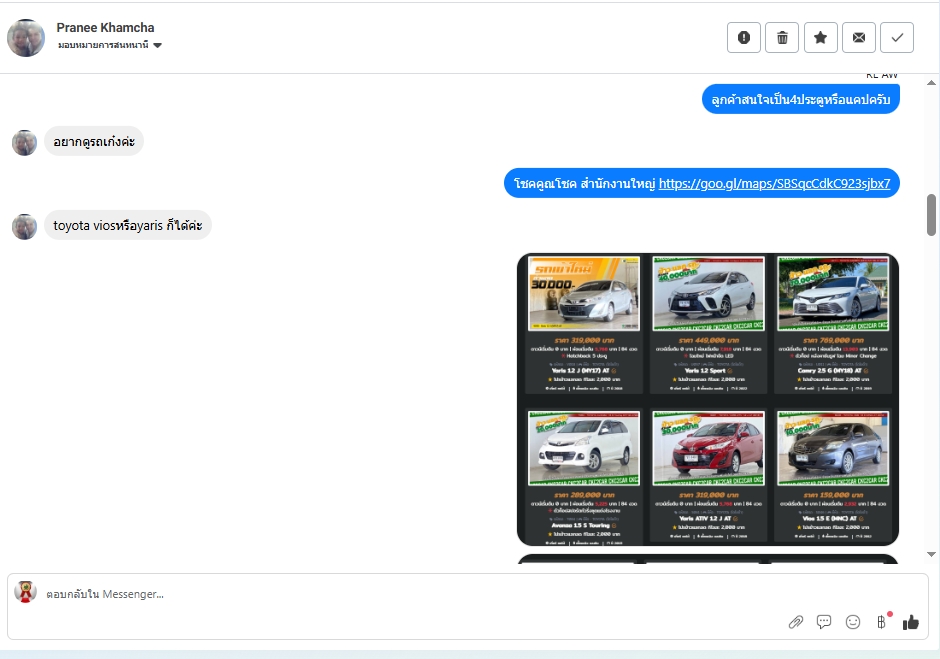Mark conversation done with checkmark icon

(x=897, y=38)
